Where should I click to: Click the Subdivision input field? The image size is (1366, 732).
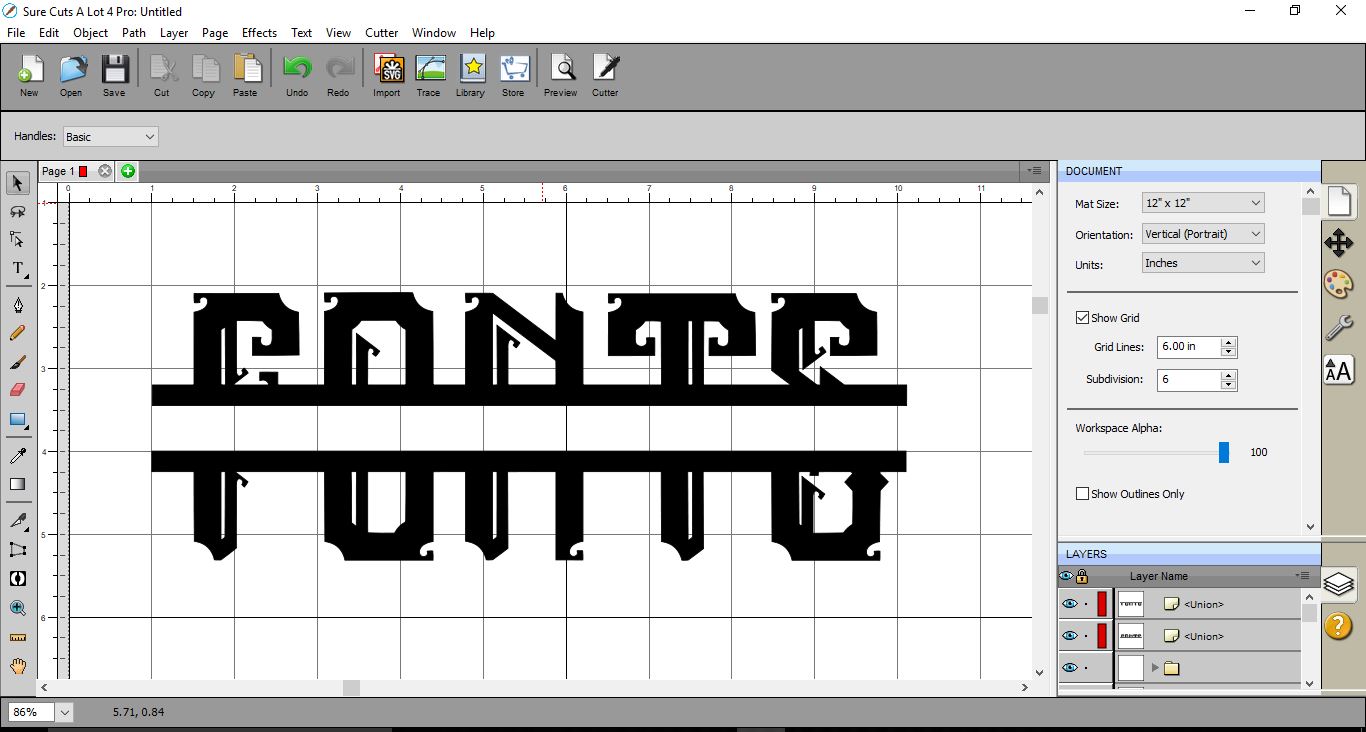pyautogui.click(x=1189, y=380)
